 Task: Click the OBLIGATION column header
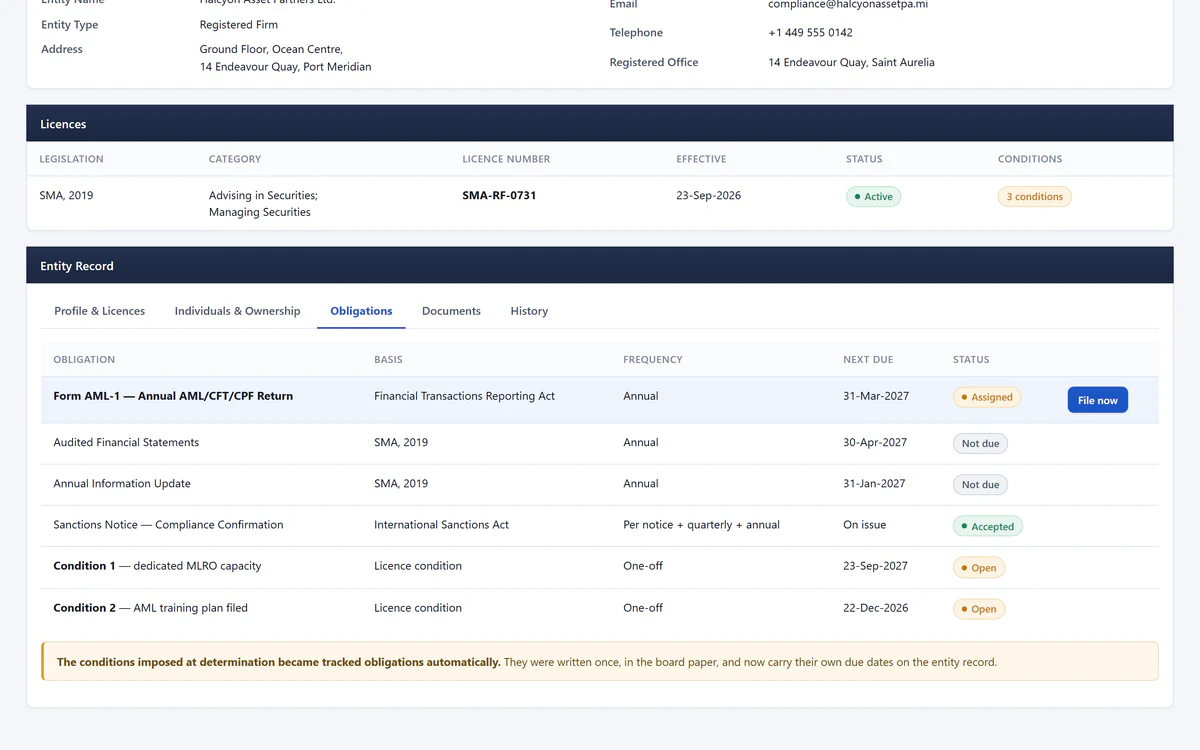tap(84, 360)
